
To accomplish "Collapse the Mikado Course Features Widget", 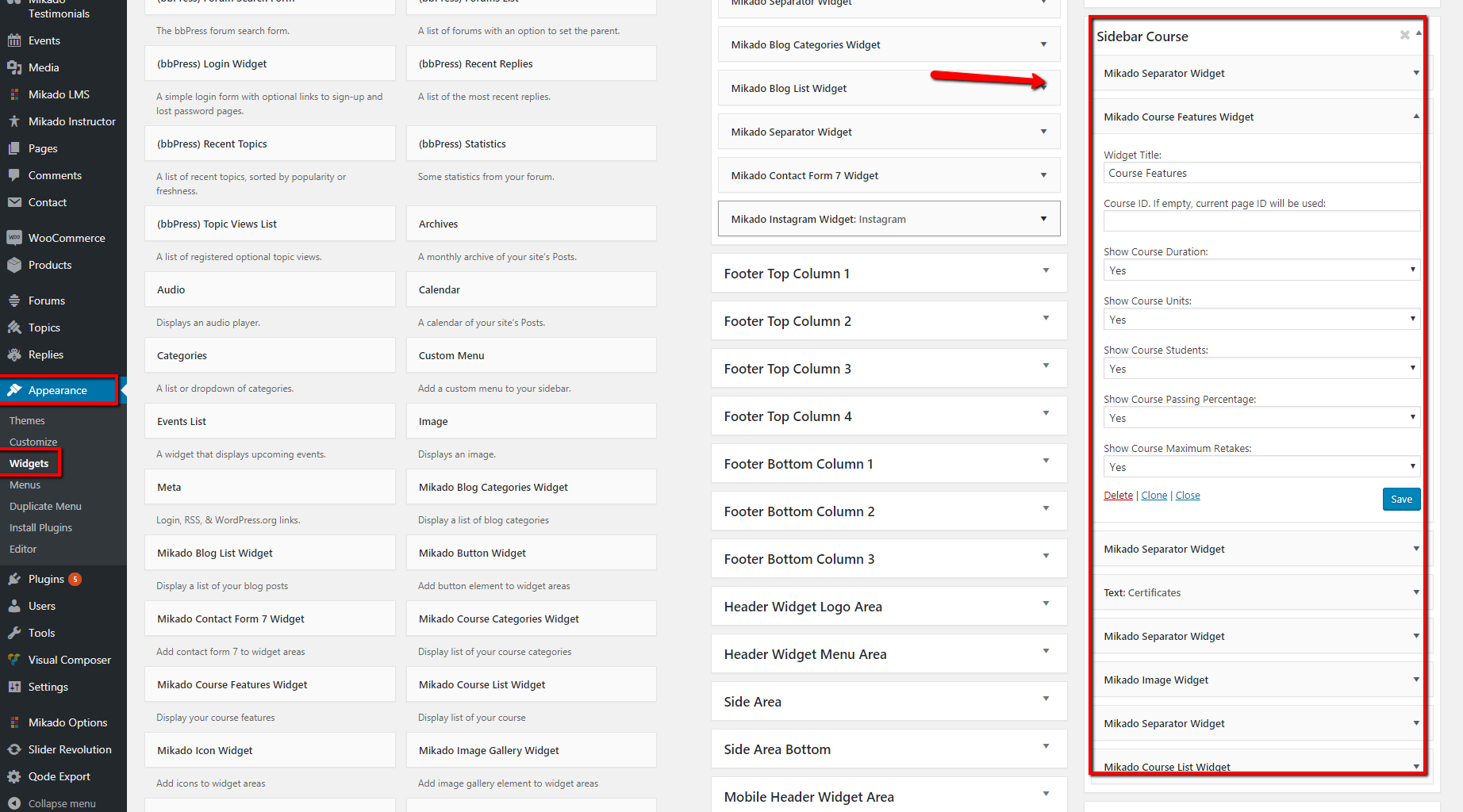I will pos(1416,117).
